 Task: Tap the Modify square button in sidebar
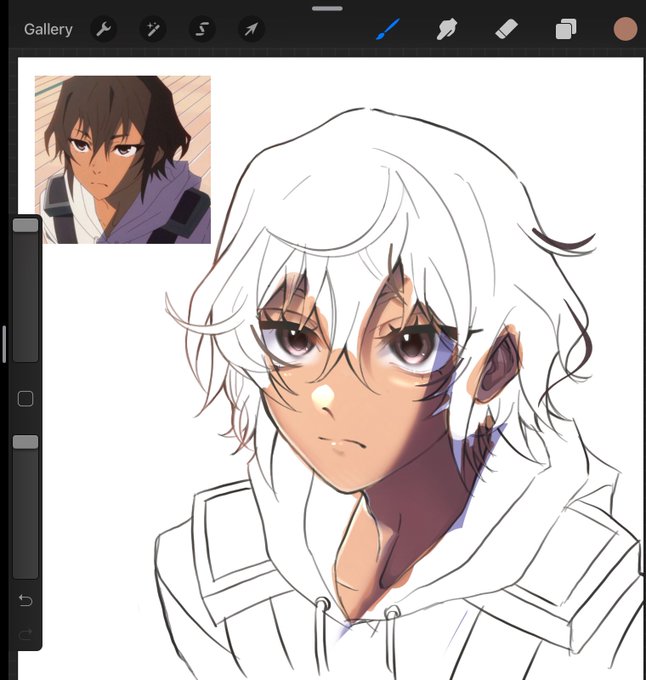[x=26, y=399]
